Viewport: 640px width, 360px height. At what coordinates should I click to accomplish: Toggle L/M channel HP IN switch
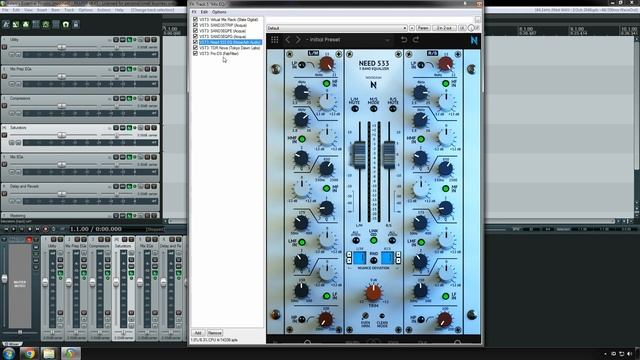[302, 320]
